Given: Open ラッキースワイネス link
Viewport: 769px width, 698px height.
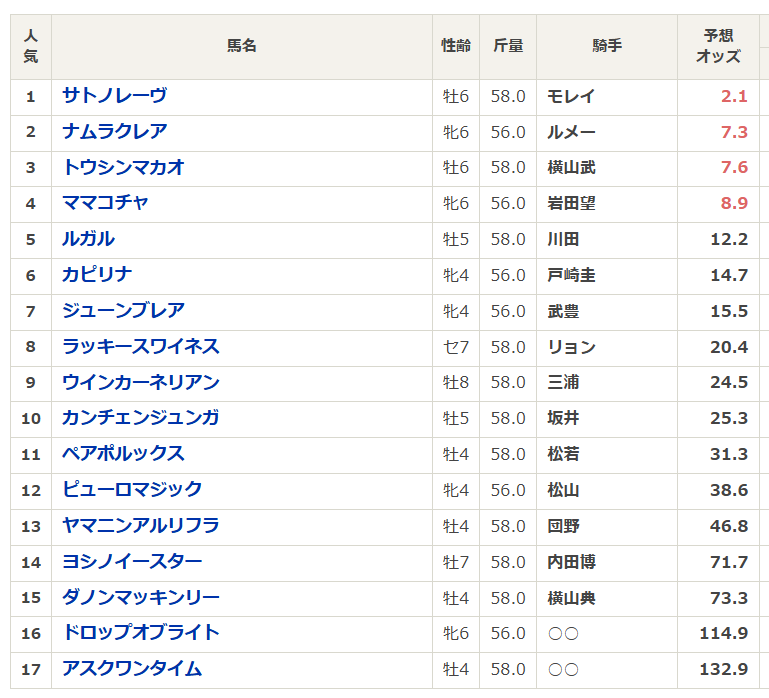Looking at the screenshot, I should (x=140, y=347).
